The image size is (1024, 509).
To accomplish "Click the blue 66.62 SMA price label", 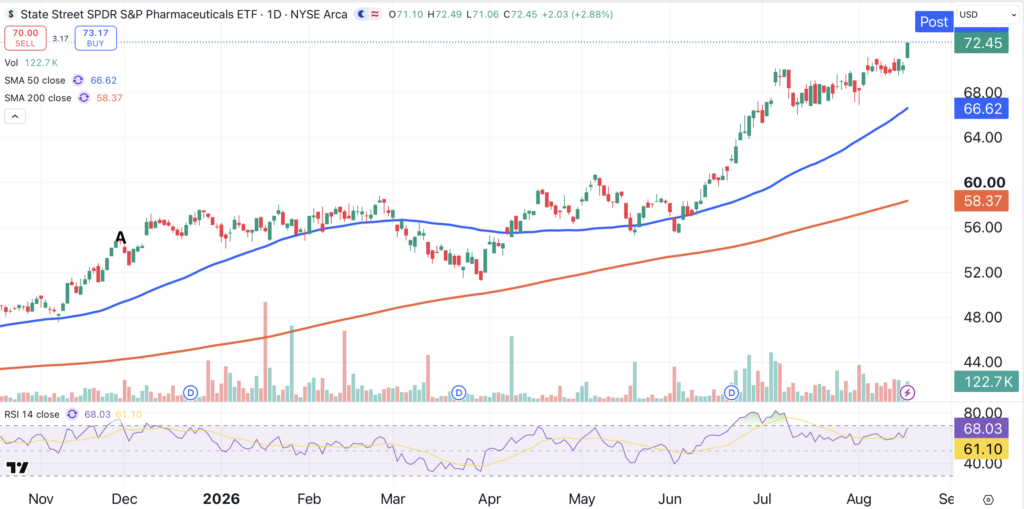I will pyautogui.click(x=982, y=108).
